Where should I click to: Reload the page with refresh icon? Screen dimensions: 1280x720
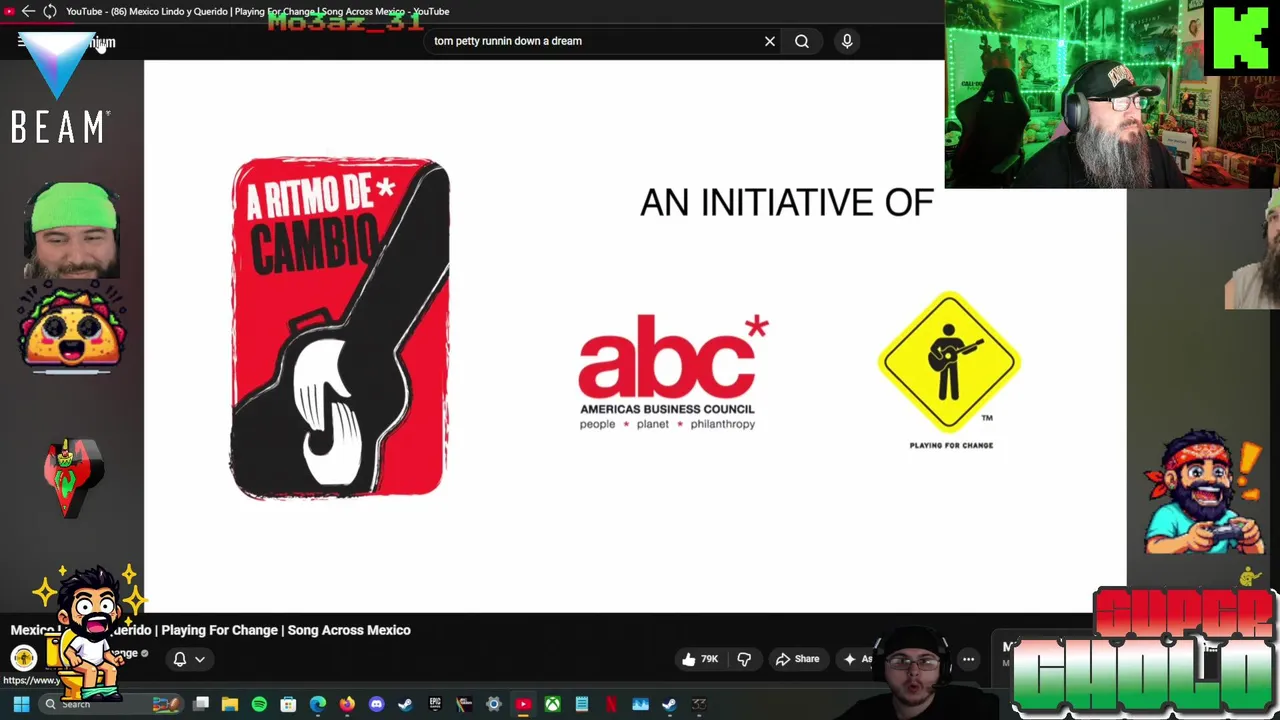click(50, 11)
